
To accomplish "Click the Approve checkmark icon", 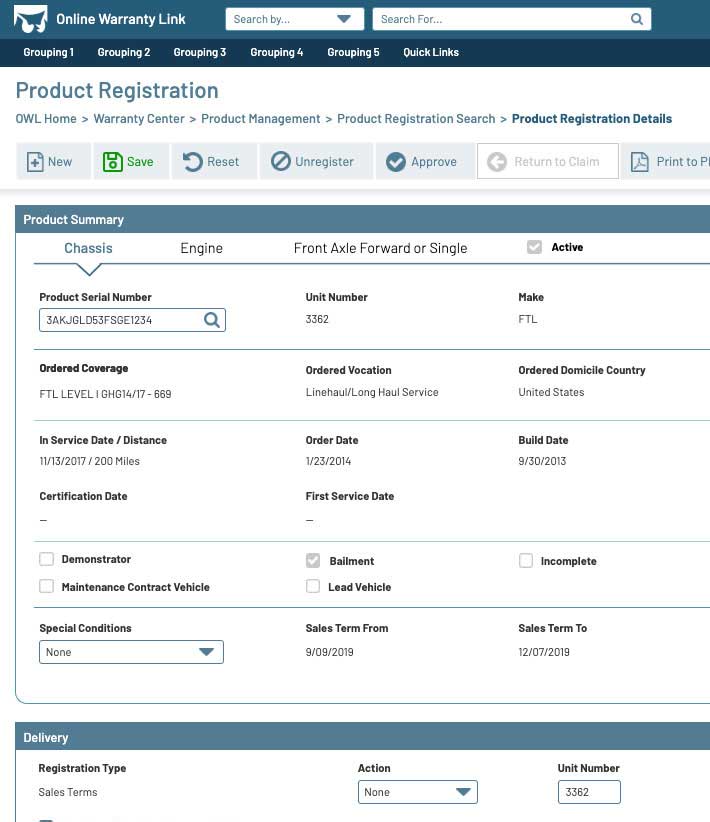I will [x=396, y=162].
